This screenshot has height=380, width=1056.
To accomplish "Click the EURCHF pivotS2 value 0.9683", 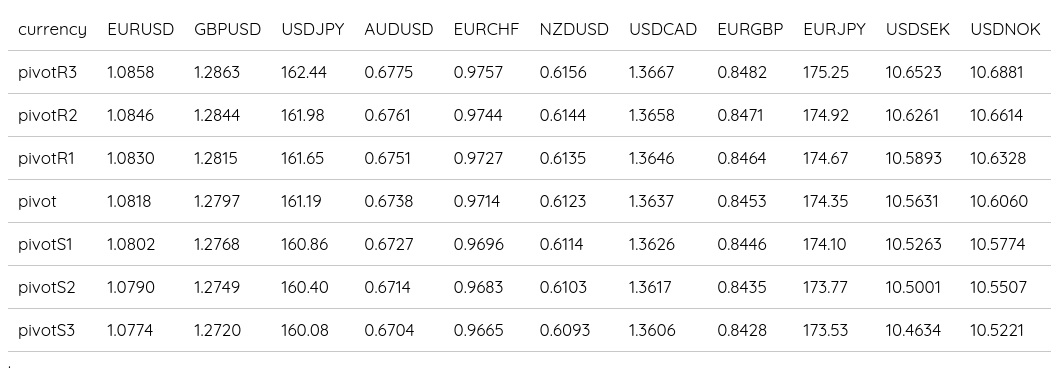I will click(x=478, y=288).
